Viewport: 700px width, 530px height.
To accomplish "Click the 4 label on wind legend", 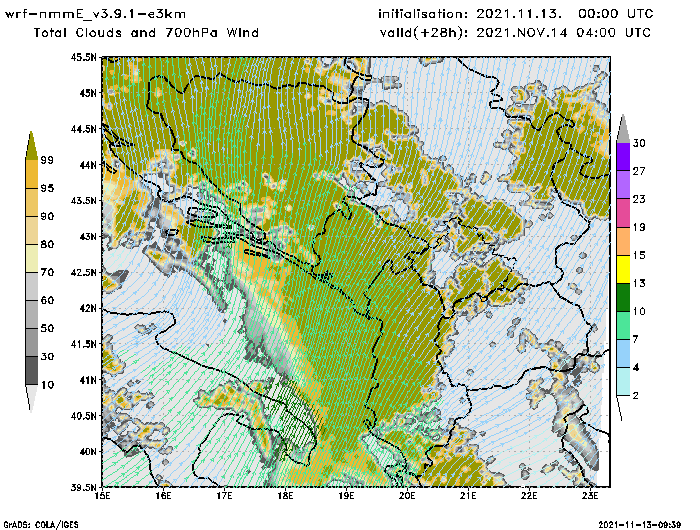I will [x=636, y=367].
